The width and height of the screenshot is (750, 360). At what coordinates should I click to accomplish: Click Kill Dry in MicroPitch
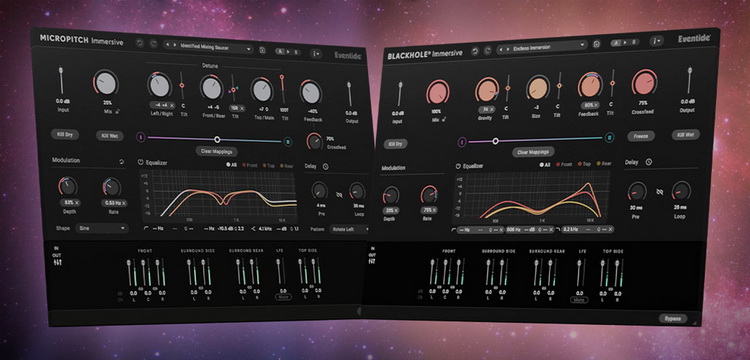[65, 134]
